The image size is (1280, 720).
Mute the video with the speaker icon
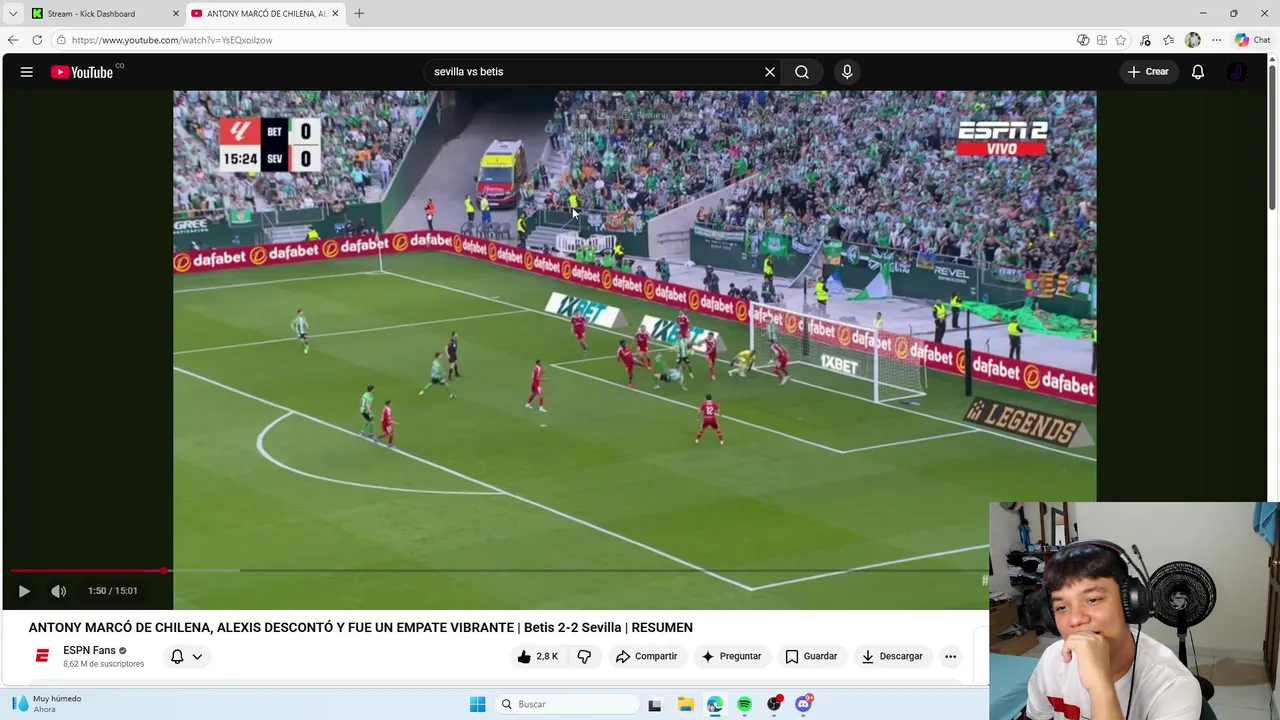pyautogui.click(x=59, y=591)
